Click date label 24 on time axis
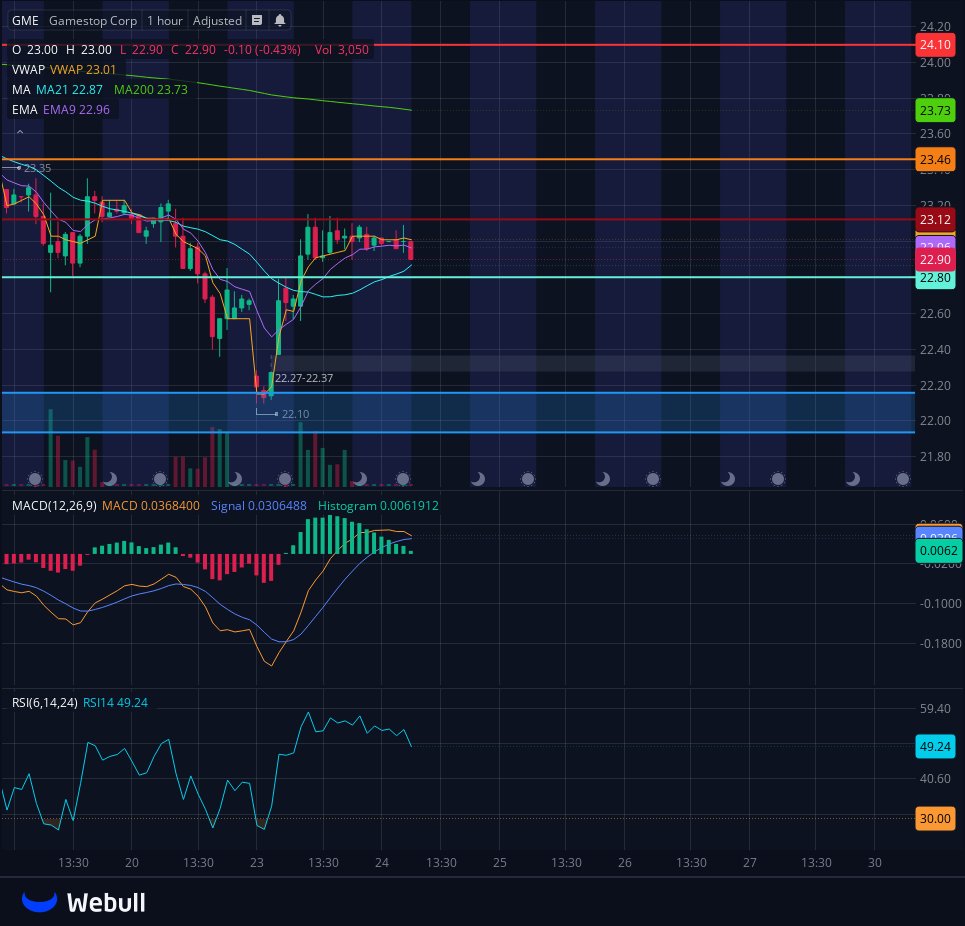This screenshot has width=965, height=926. [382, 863]
